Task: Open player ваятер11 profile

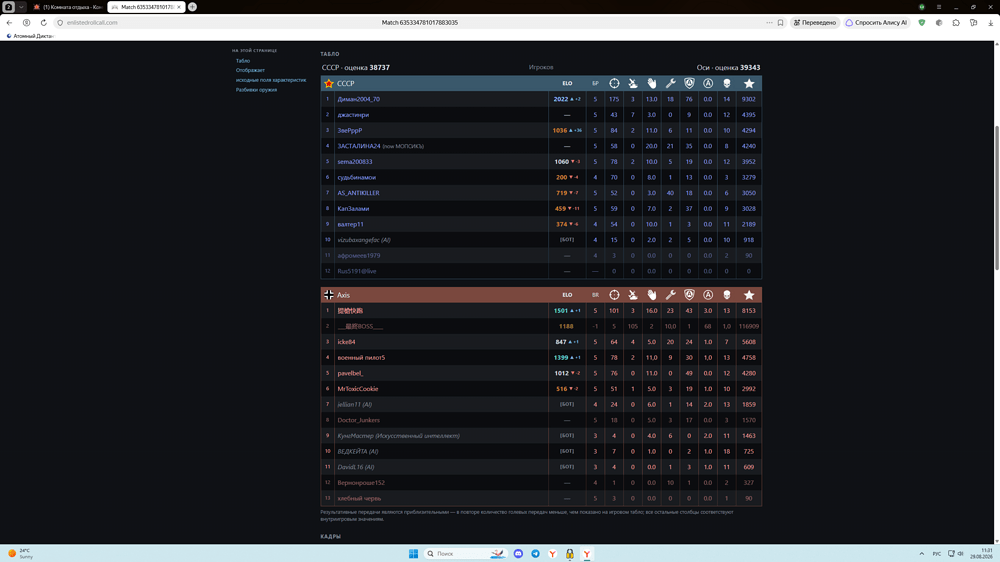Action: click(350, 224)
